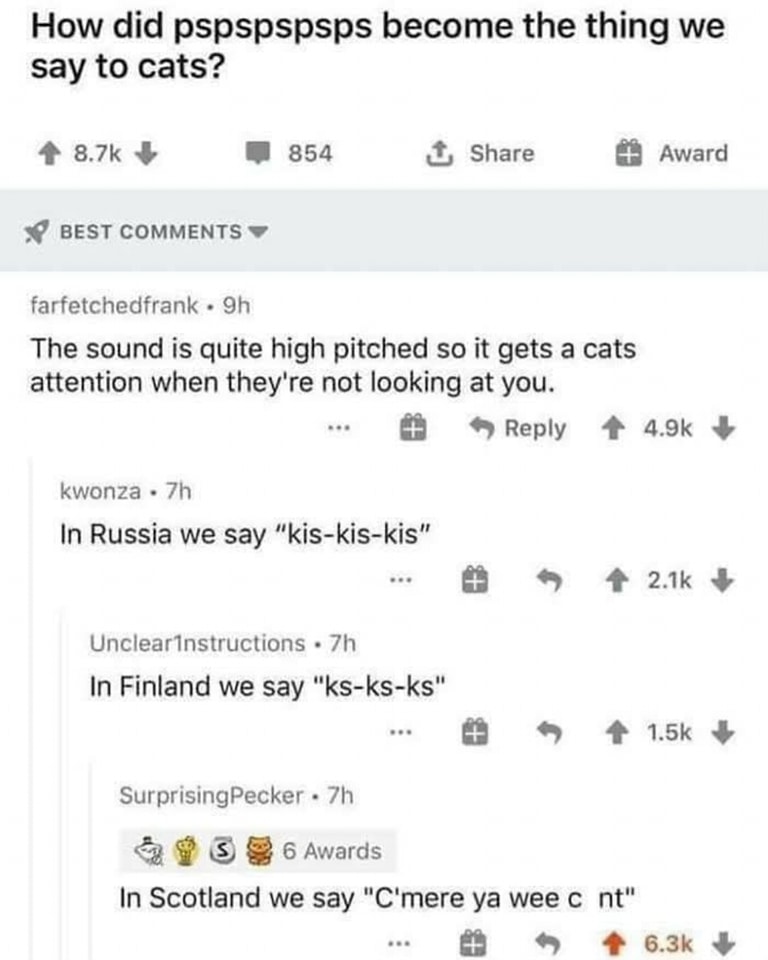Image resolution: width=768 pixels, height=960 pixels.
Task: Give an Award to the post
Action: (x=672, y=153)
